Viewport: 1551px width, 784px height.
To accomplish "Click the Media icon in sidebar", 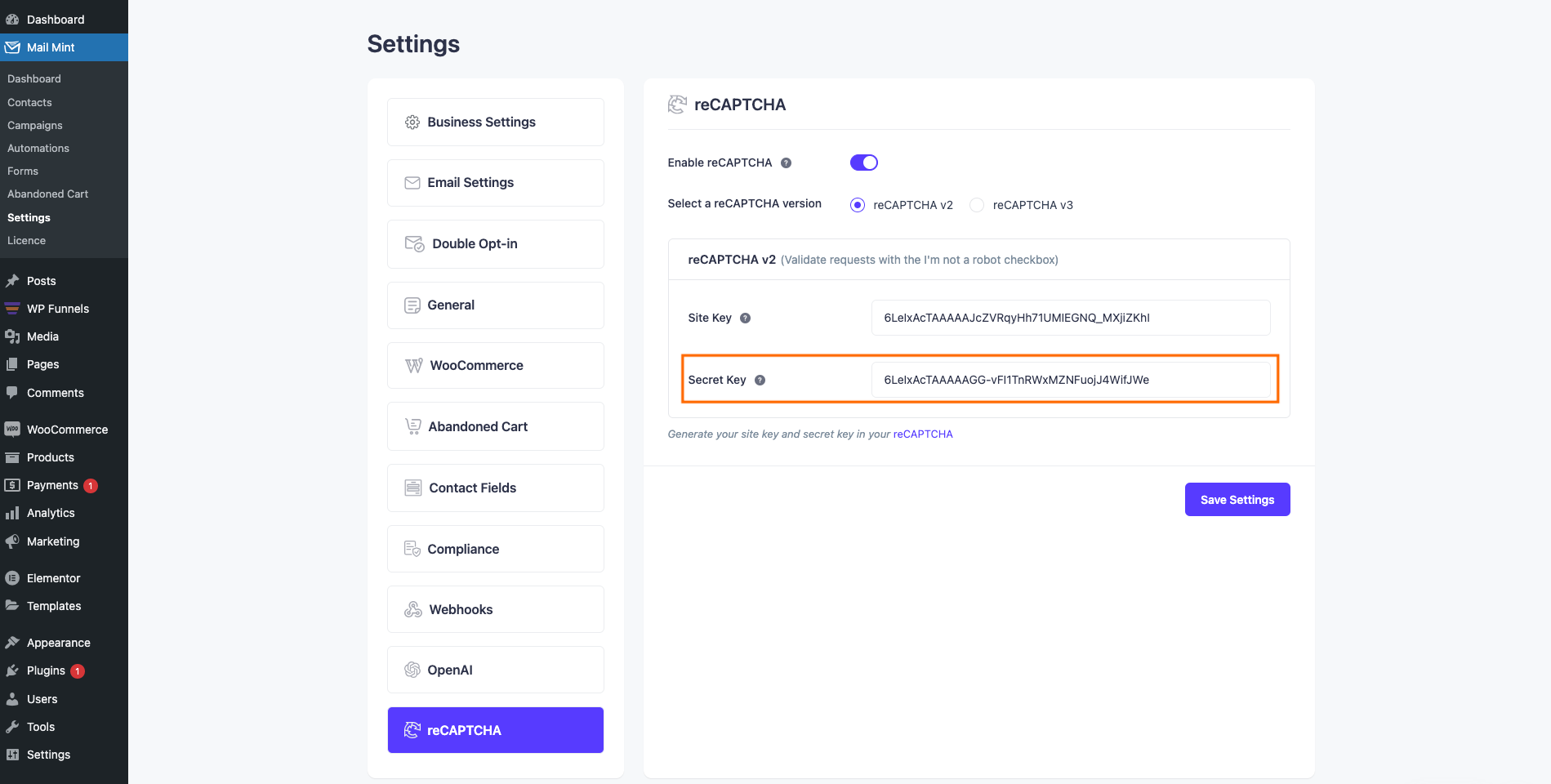I will tap(12, 336).
